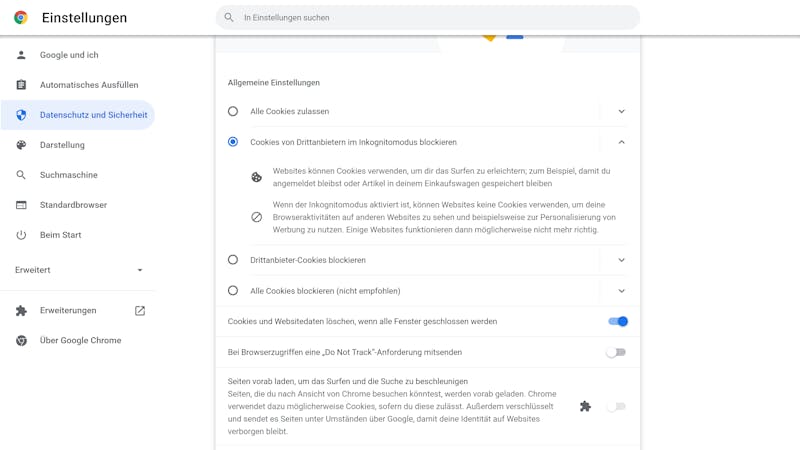This screenshot has height=450, width=800.
Task: Click the Wenn der Inkognitomodus aktiviert ist paragraph
Action: [x=444, y=217]
